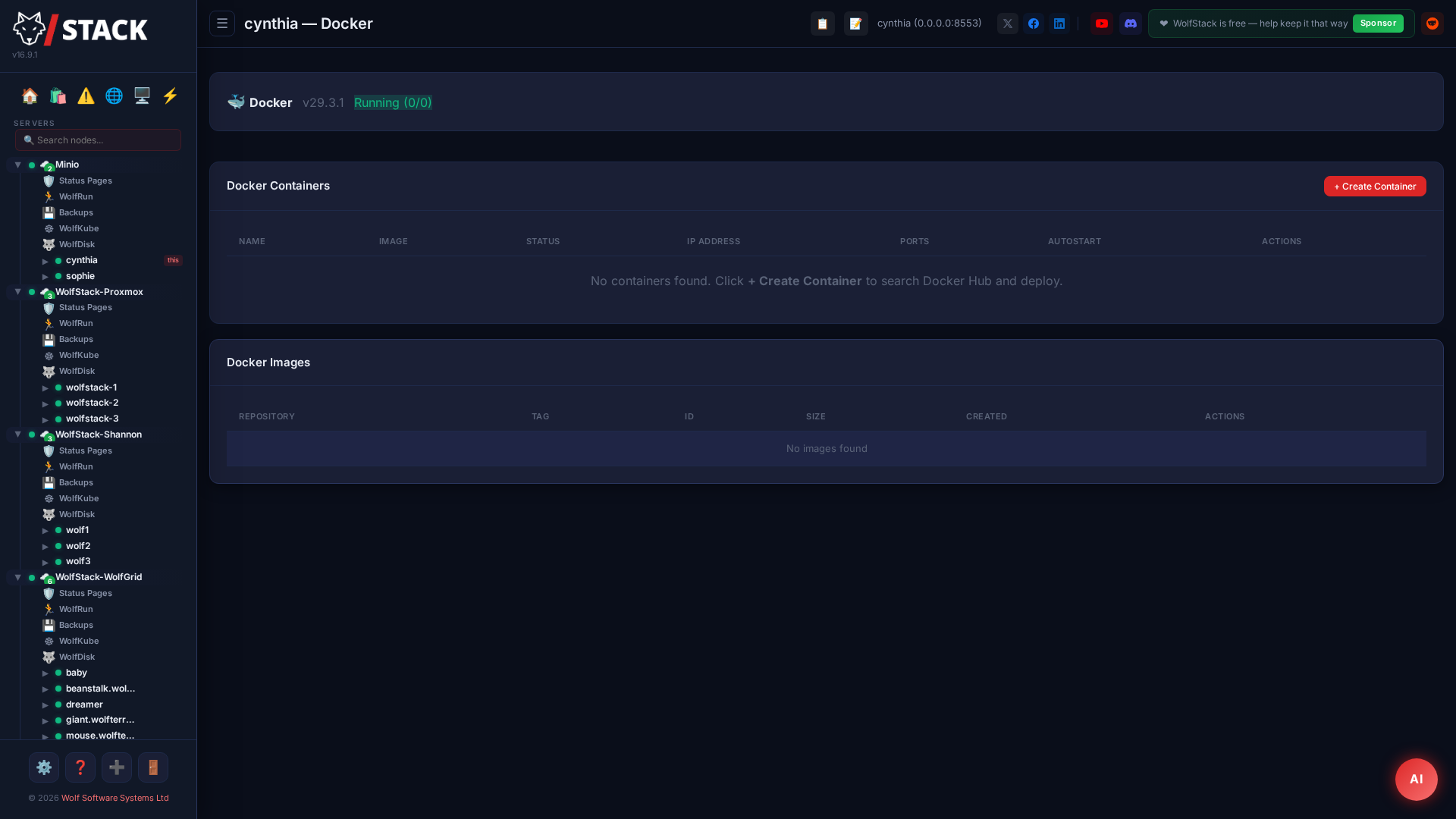
Task: Open the Discord server icon
Action: (x=1131, y=24)
